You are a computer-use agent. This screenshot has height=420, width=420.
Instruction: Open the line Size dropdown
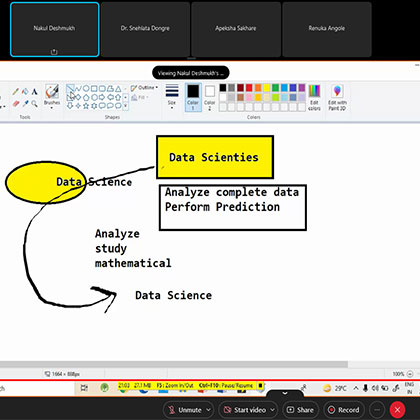click(172, 97)
